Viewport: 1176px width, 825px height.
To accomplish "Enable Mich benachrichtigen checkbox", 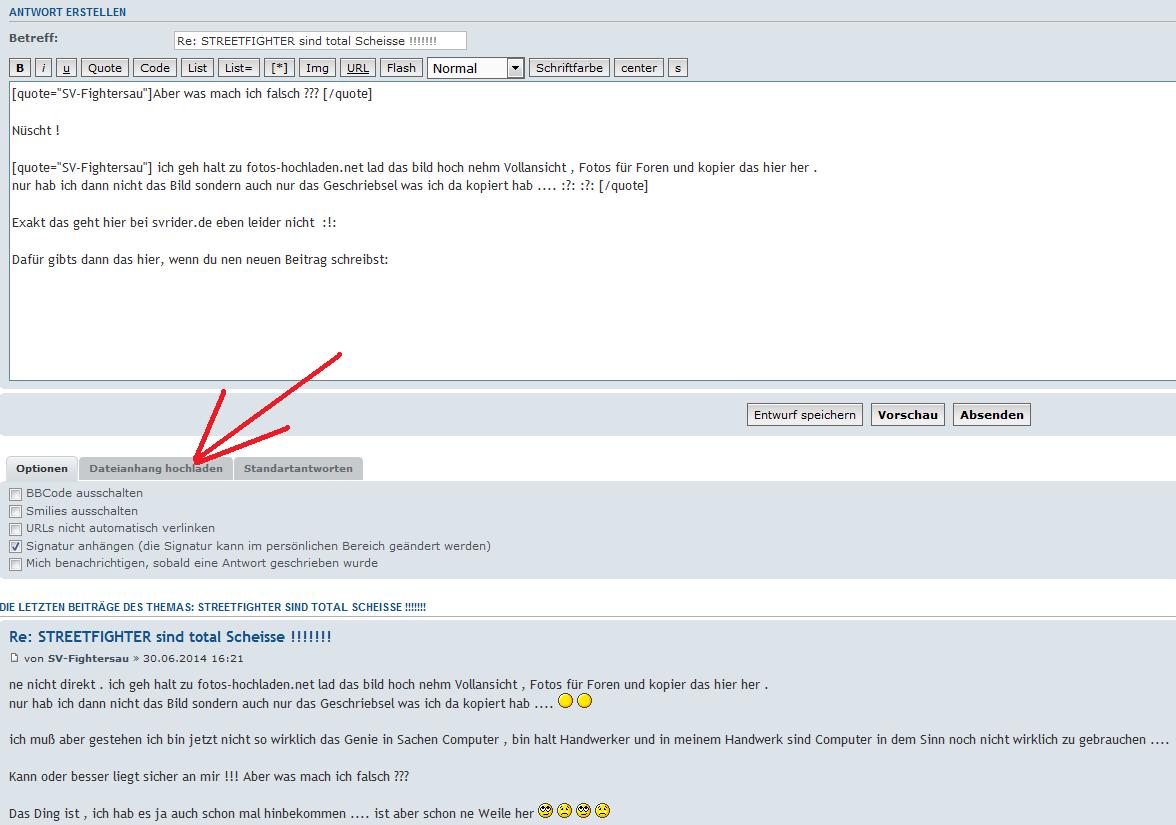I will click(15, 564).
